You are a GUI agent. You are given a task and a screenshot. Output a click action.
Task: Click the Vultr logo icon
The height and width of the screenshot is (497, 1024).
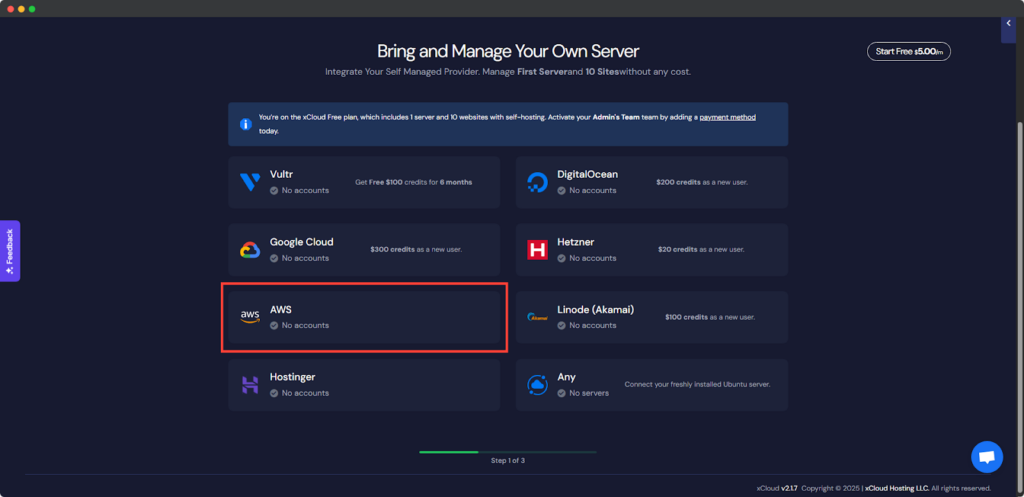tap(250, 182)
